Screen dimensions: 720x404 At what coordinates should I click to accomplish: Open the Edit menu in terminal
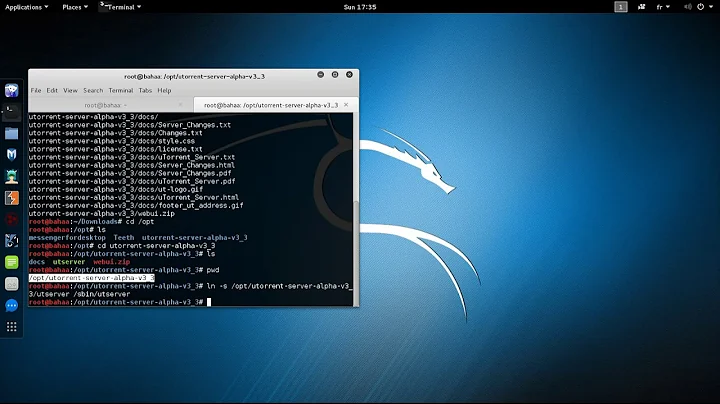pos(52,90)
